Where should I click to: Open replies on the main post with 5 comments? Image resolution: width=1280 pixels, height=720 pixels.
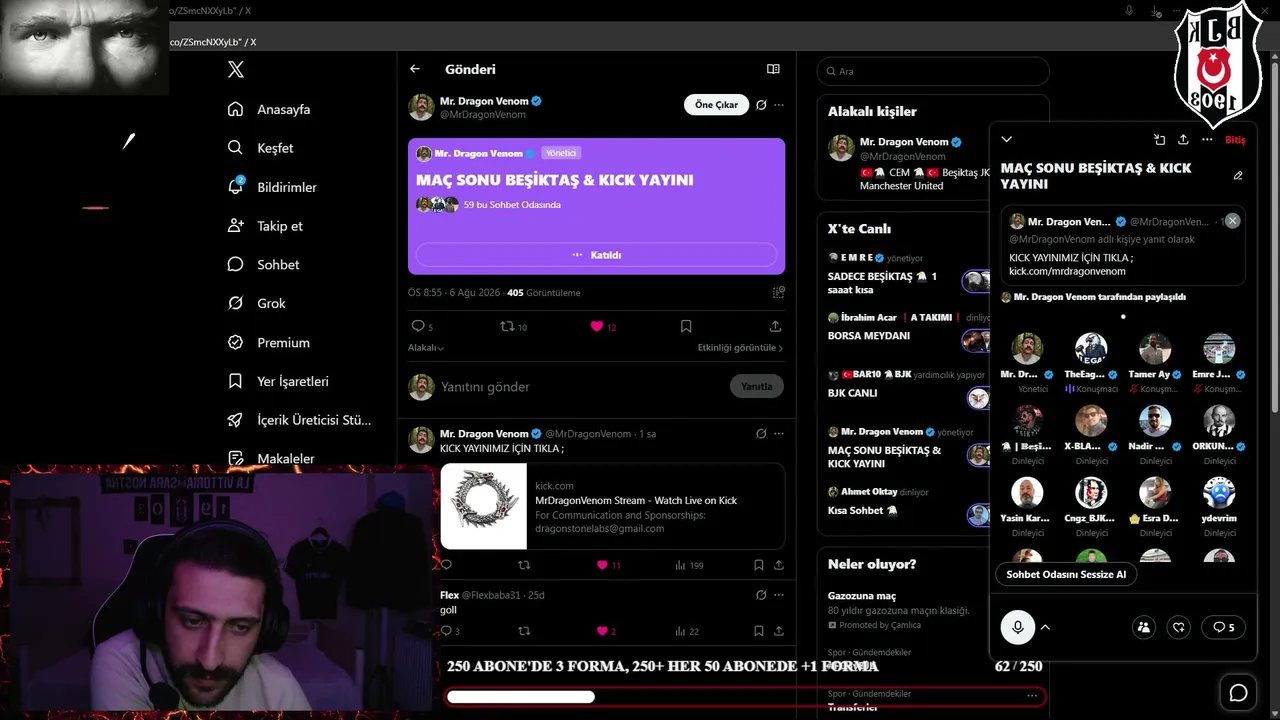(x=422, y=326)
